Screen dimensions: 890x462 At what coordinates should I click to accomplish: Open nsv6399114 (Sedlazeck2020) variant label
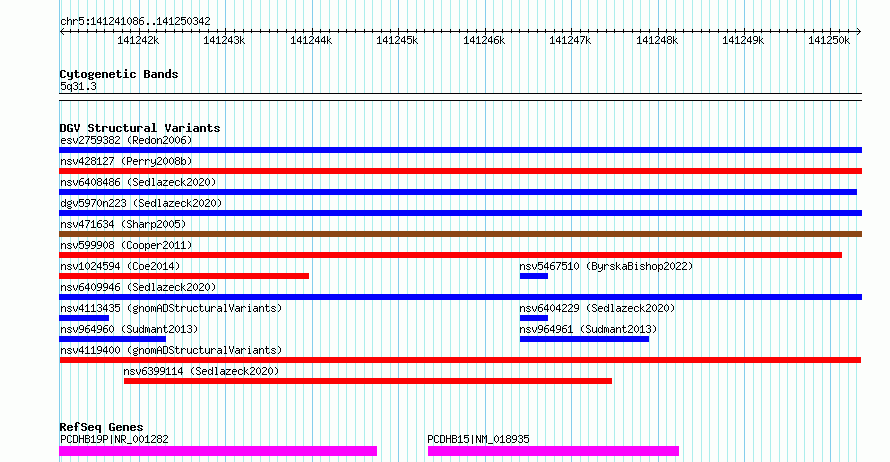201,371
